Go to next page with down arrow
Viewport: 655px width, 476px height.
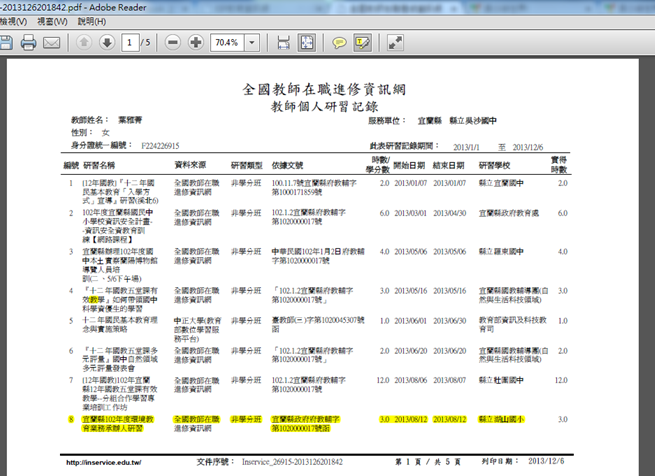[x=105, y=43]
